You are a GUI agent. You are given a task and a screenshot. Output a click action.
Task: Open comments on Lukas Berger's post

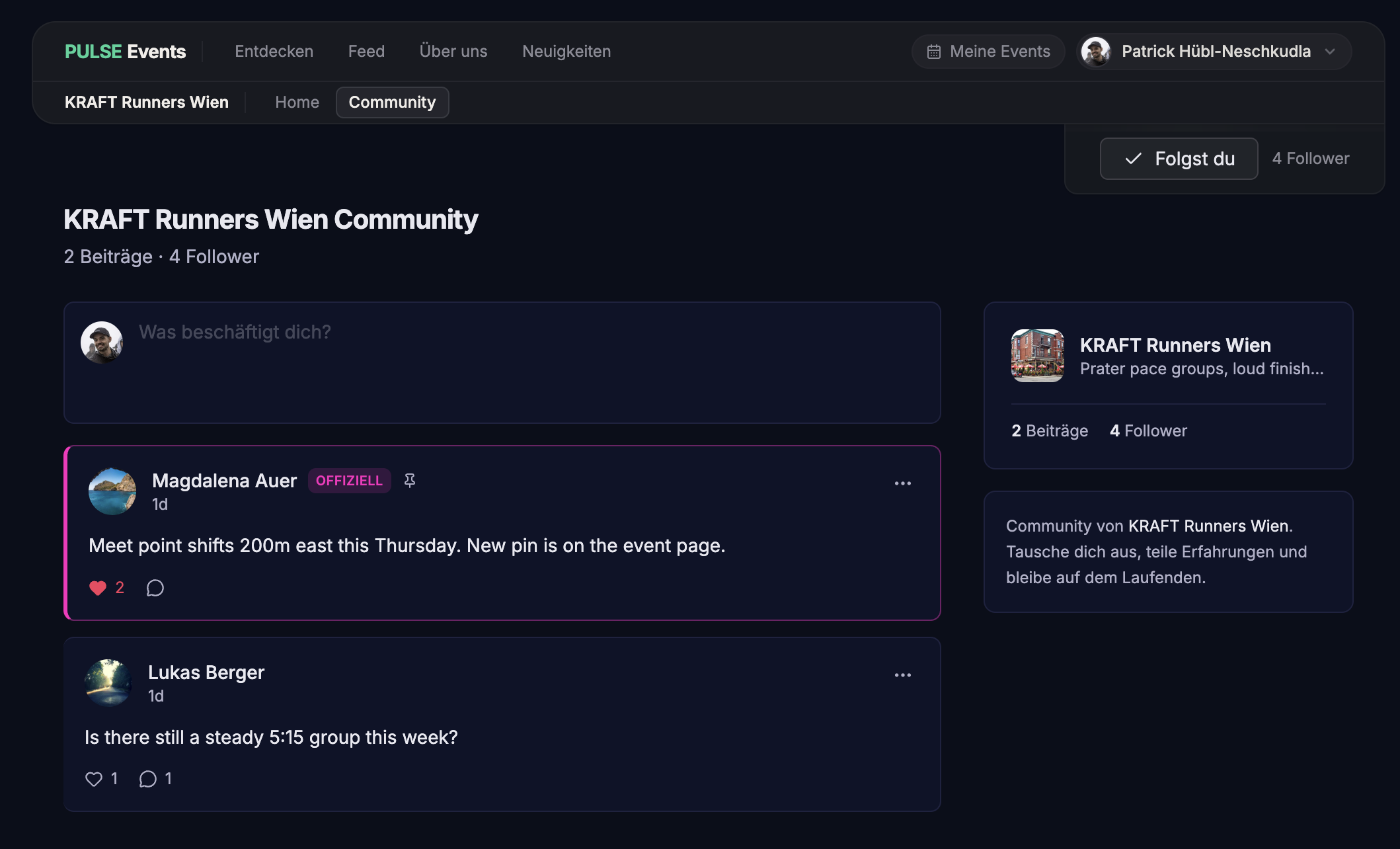[x=148, y=779]
